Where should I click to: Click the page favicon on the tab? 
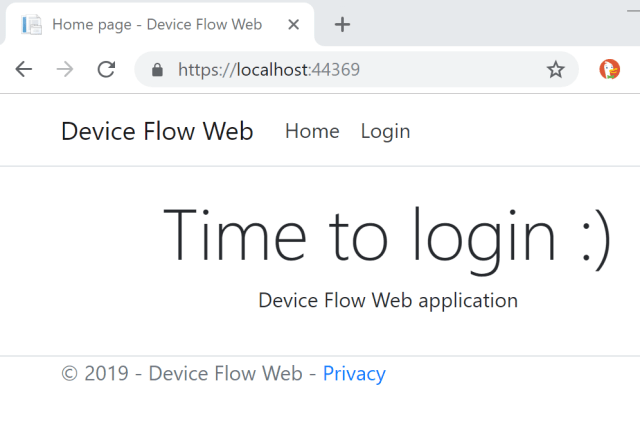click(32, 24)
